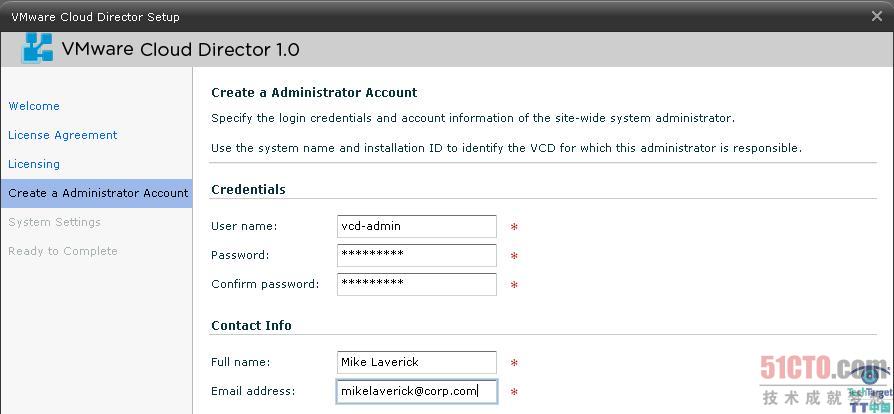Click the VMware Cloud Director Setup title text
Image resolution: width=894 pixels, height=414 pixels.
(95, 17)
